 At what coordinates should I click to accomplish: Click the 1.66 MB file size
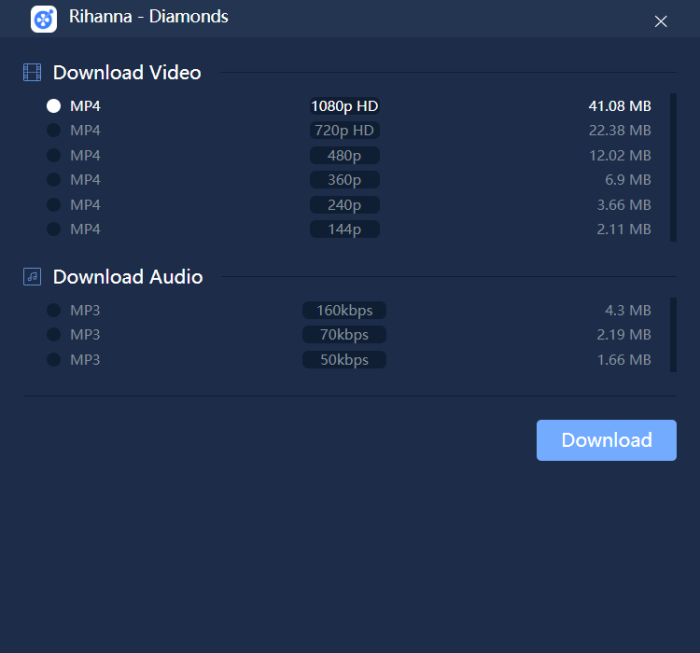click(624, 359)
